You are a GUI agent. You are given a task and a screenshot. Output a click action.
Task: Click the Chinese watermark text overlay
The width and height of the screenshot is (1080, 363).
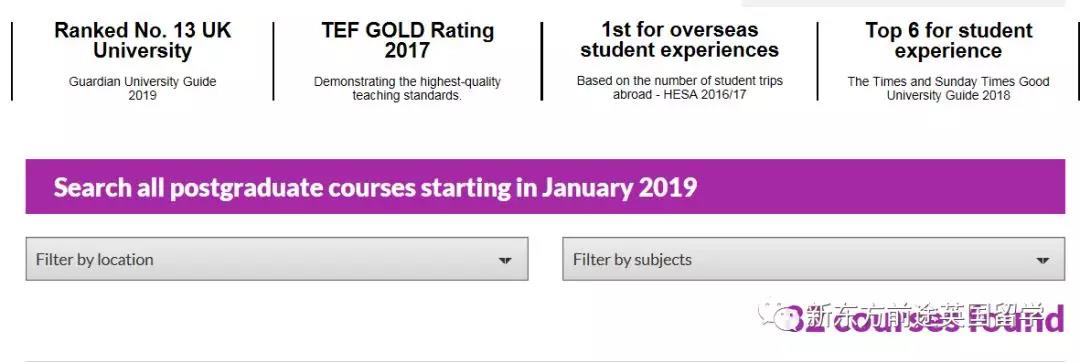(925, 315)
